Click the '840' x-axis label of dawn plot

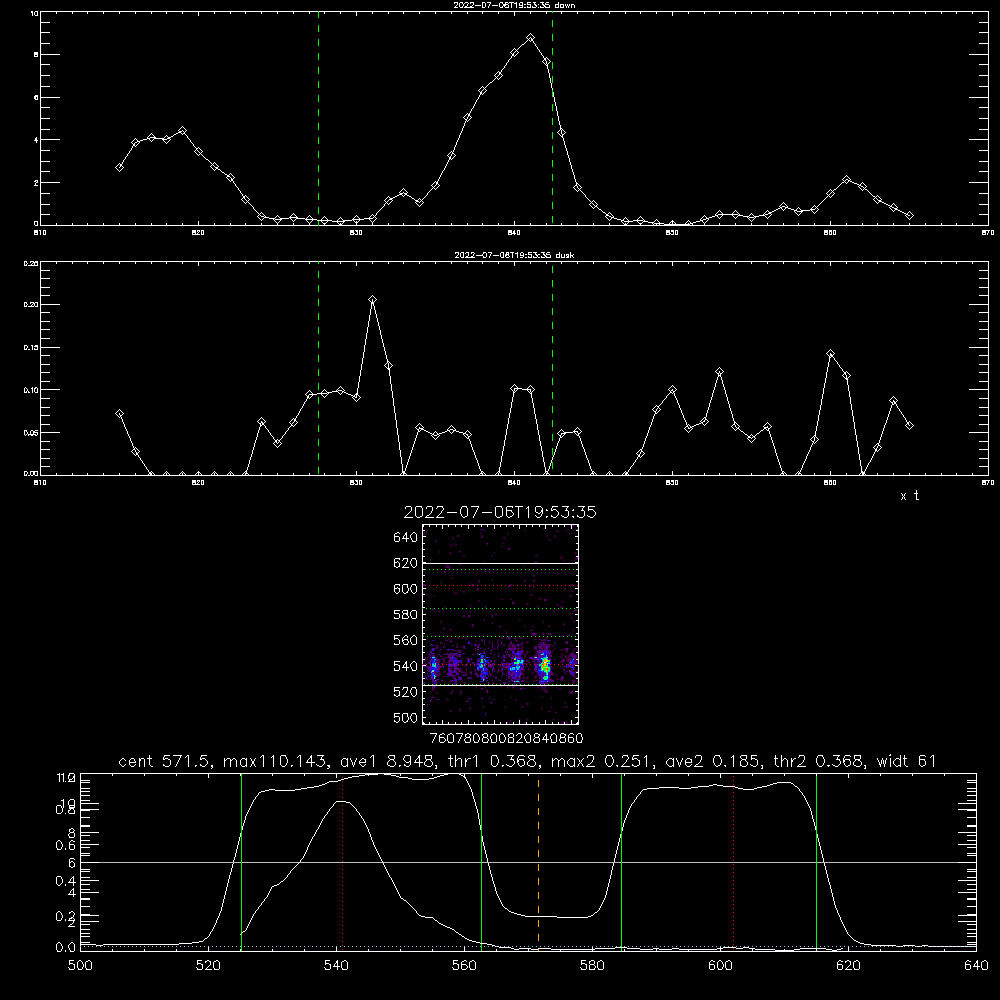coord(514,233)
